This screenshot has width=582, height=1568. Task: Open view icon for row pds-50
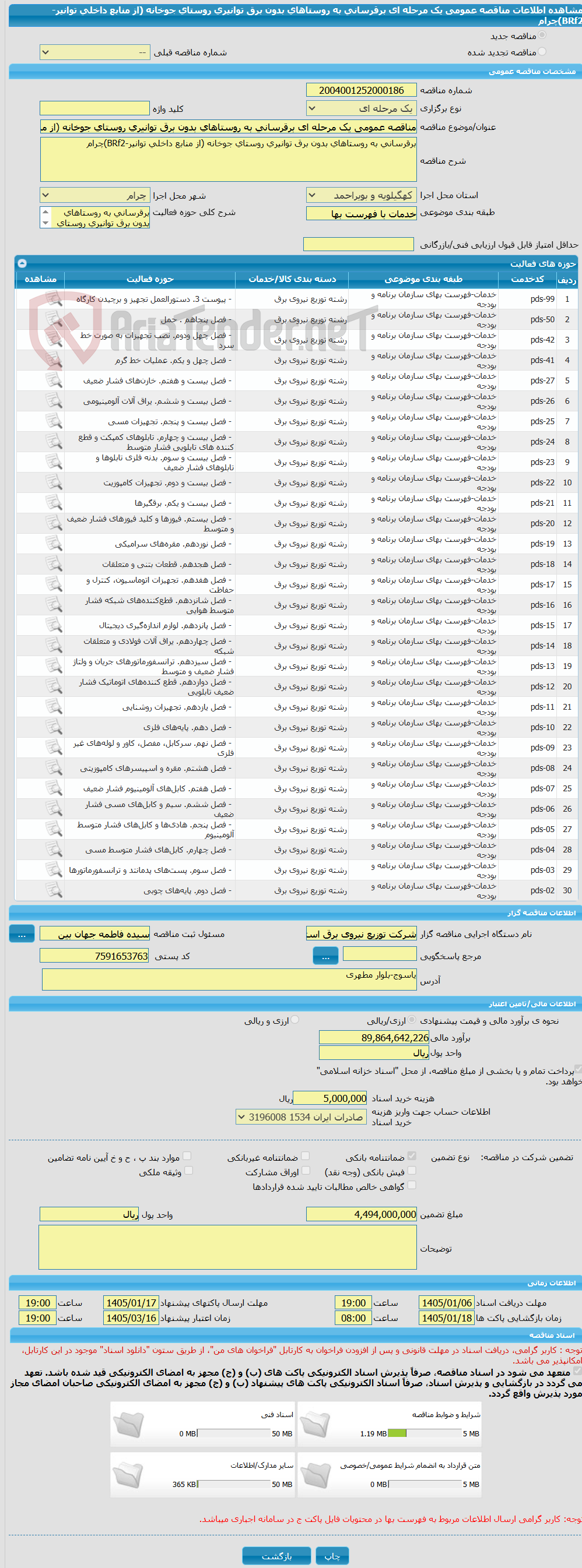(x=54, y=319)
